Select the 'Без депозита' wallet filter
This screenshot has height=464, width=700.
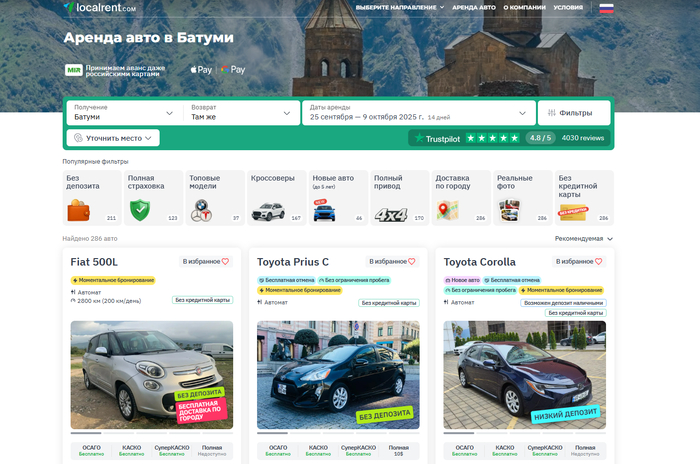(x=92, y=197)
